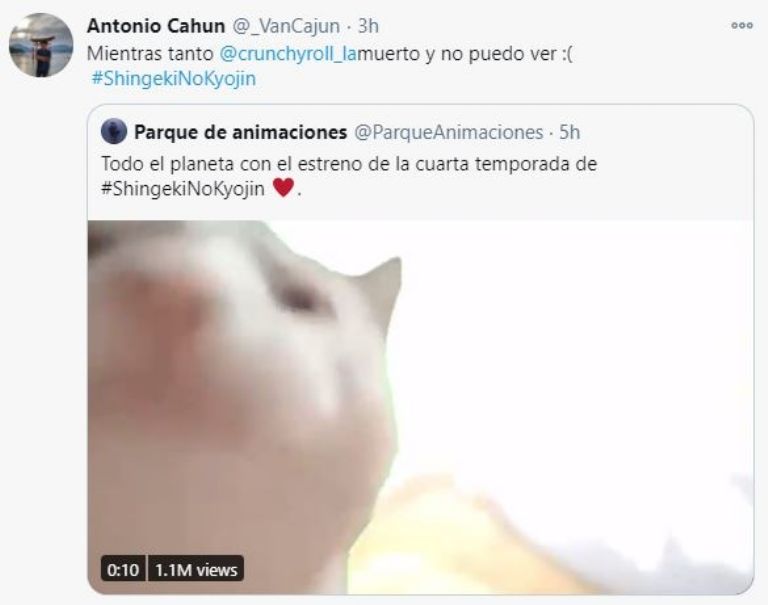The image size is (768, 605).
Task: Click the word 'Mientras tanto' in the tweet
Action: point(150,53)
